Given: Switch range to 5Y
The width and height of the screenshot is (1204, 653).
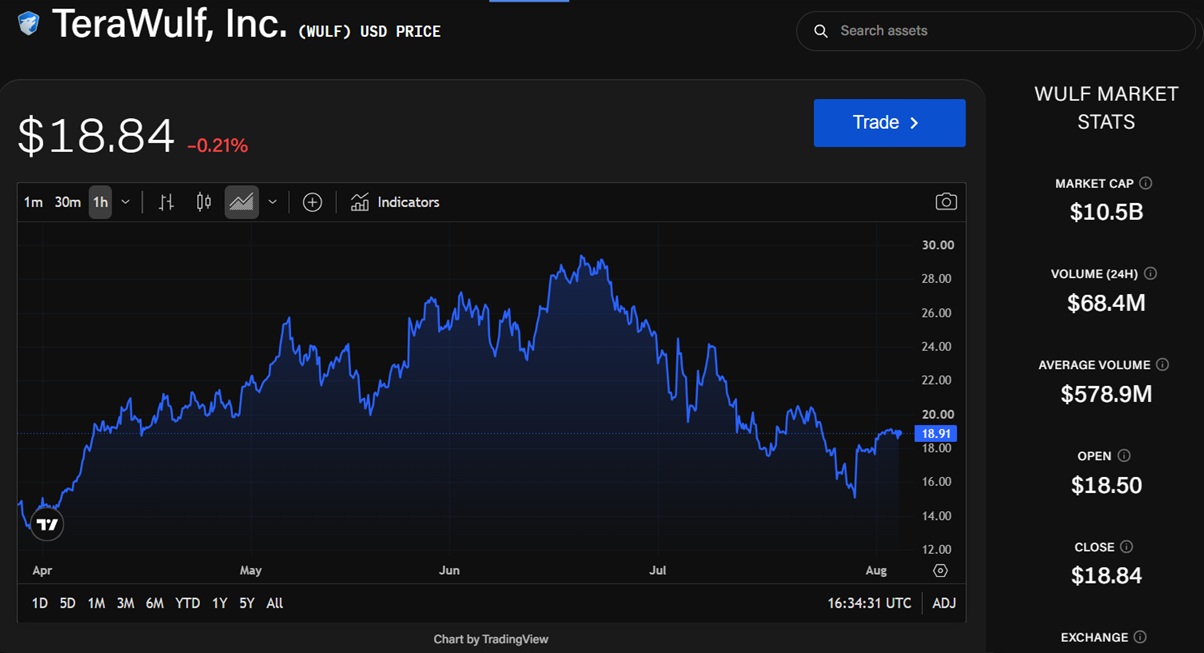Looking at the screenshot, I should point(247,603).
